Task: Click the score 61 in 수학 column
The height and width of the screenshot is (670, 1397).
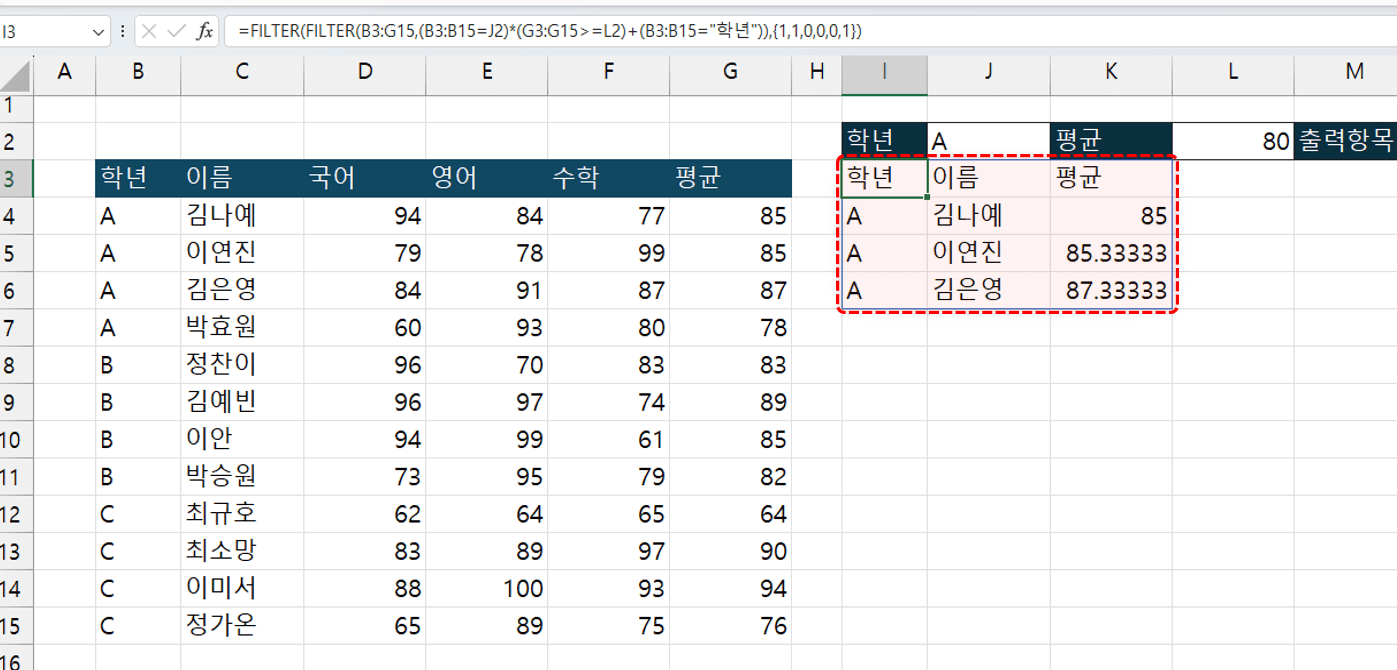Action: click(609, 440)
